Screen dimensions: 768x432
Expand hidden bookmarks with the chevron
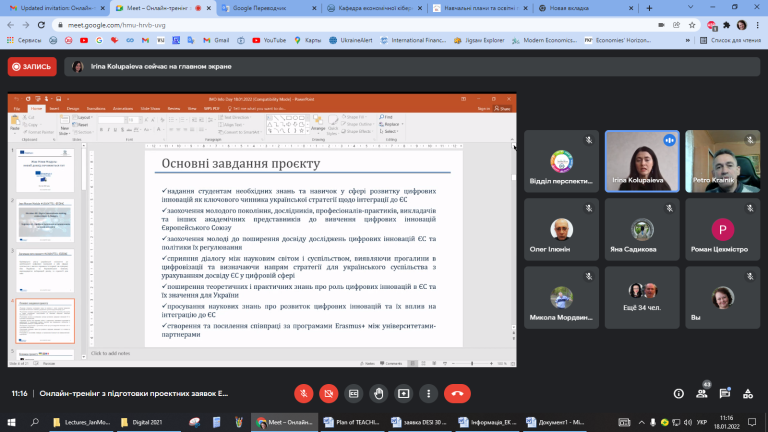tap(688, 40)
